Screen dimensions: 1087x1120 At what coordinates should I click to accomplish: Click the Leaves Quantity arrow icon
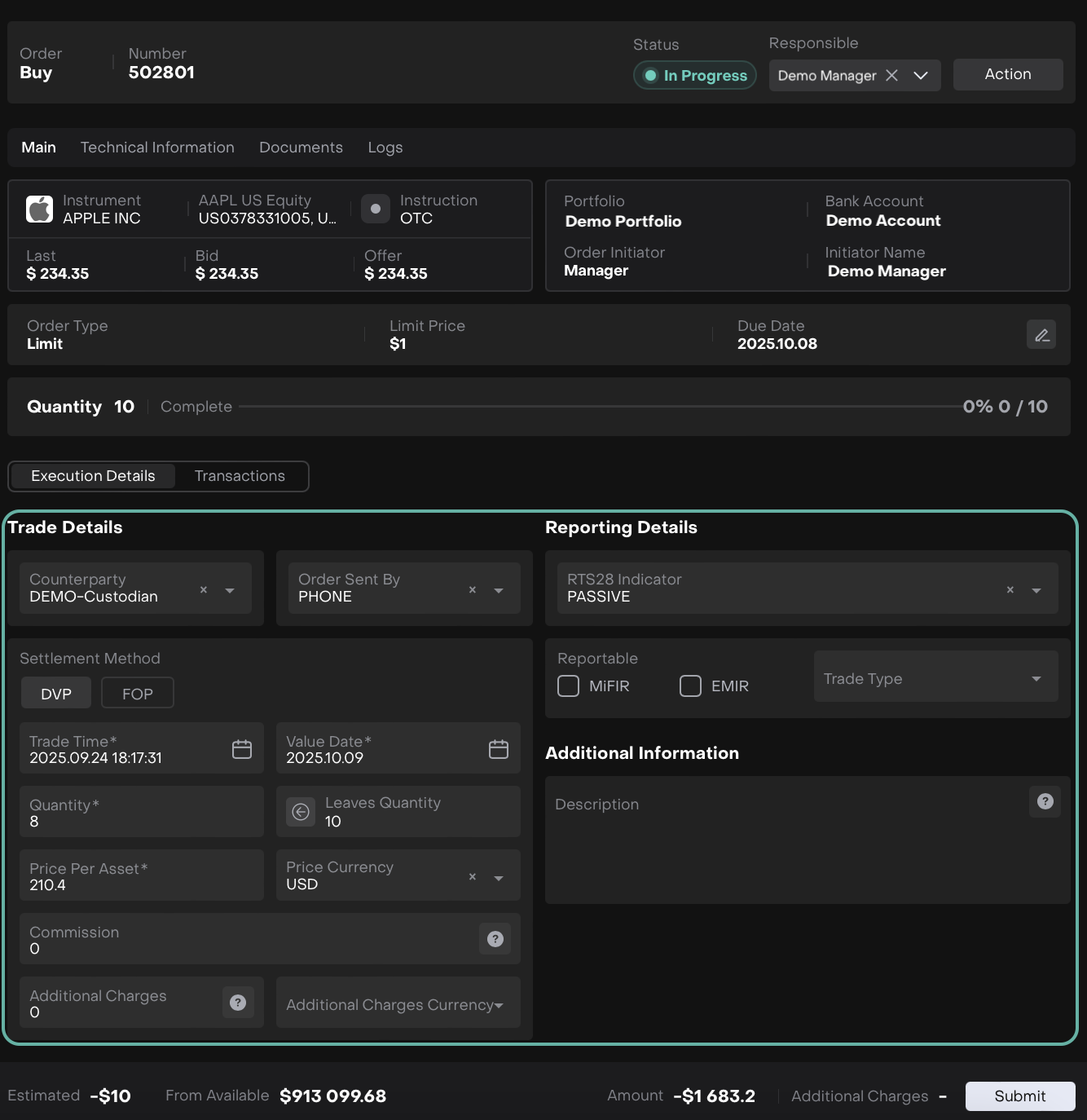click(301, 812)
